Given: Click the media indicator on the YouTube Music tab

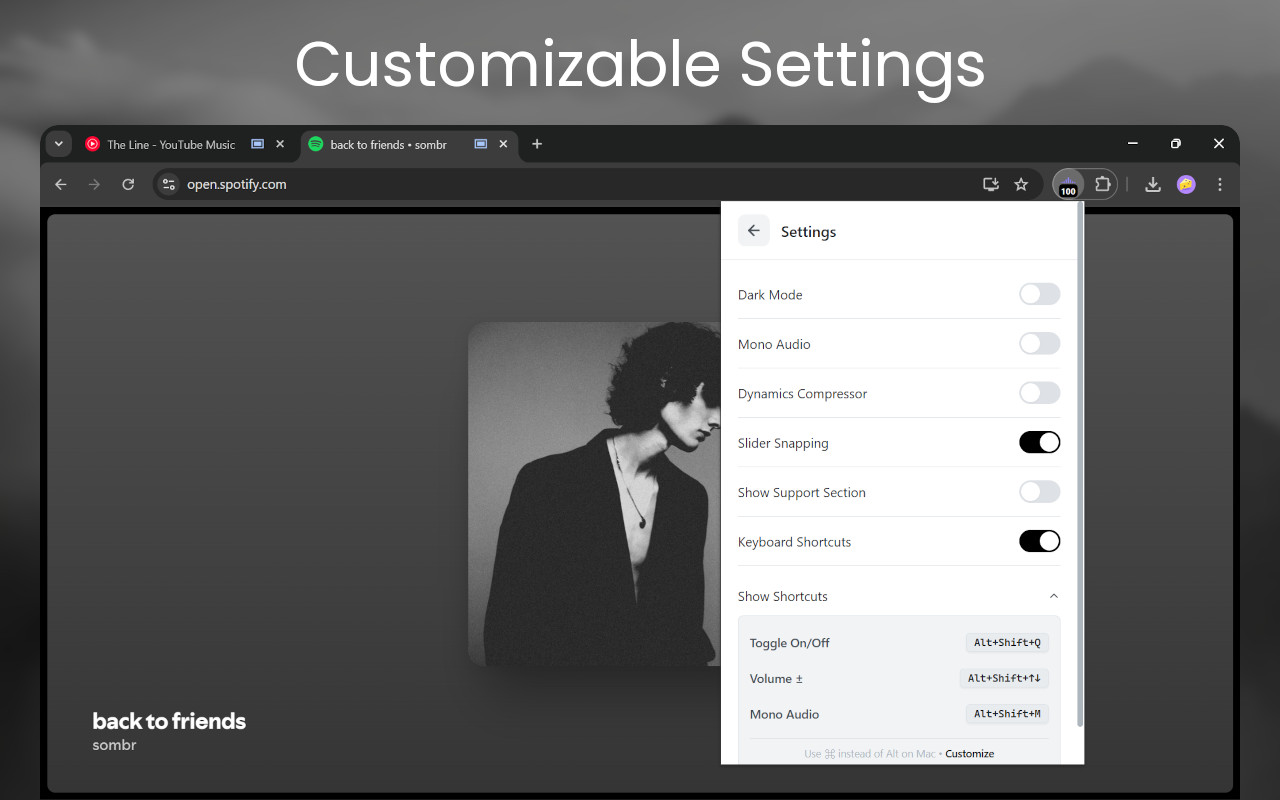Looking at the screenshot, I should (257, 143).
